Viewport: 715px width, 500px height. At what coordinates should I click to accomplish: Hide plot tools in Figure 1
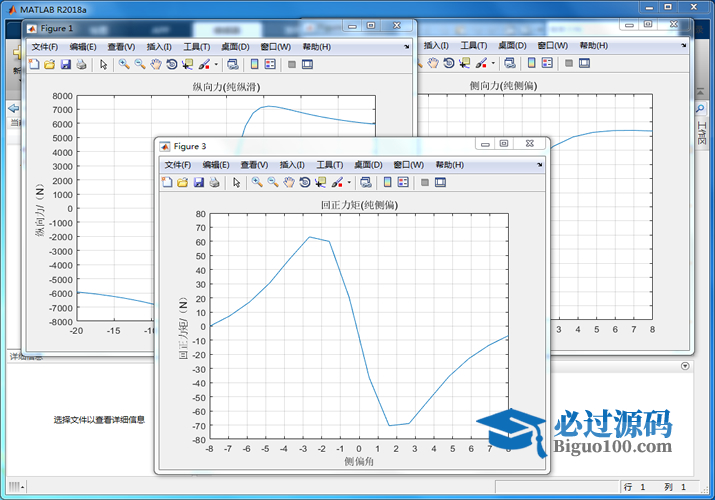point(292,64)
